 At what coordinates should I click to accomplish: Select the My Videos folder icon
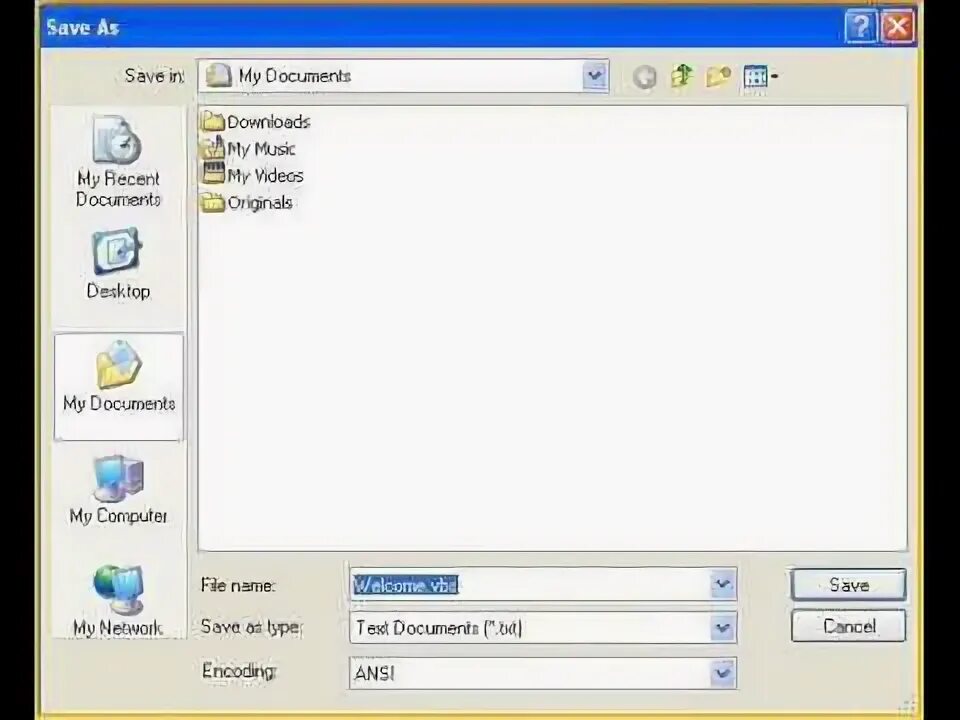pyautogui.click(x=213, y=175)
